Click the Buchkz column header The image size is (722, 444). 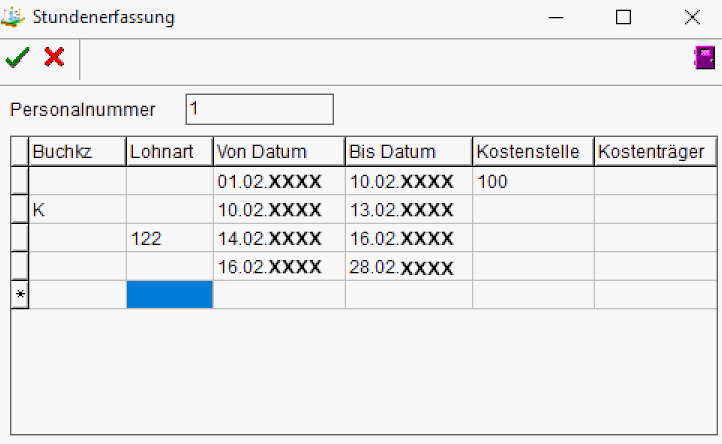(x=77, y=152)
